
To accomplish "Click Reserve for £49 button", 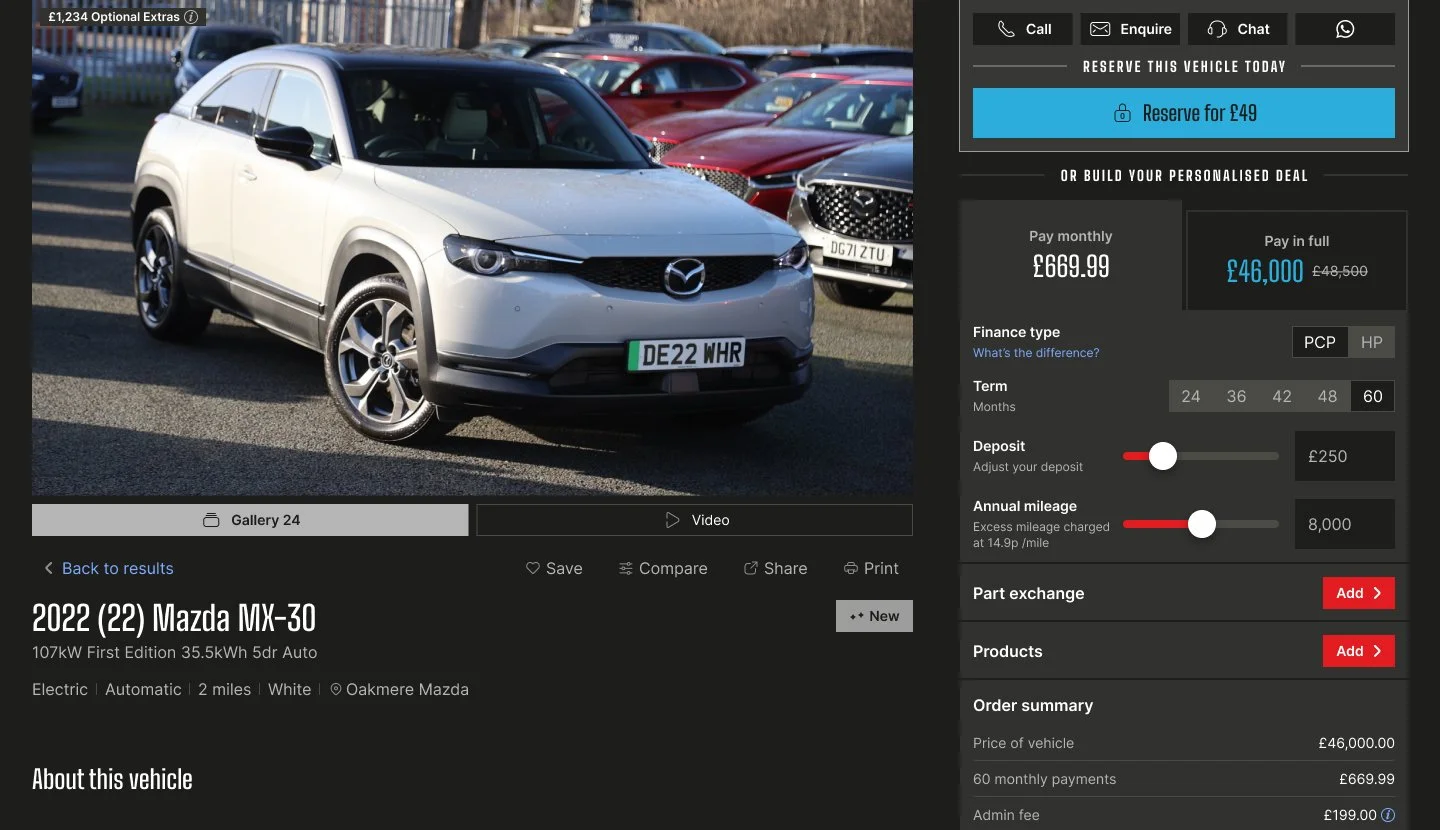I will [1184, 113].
